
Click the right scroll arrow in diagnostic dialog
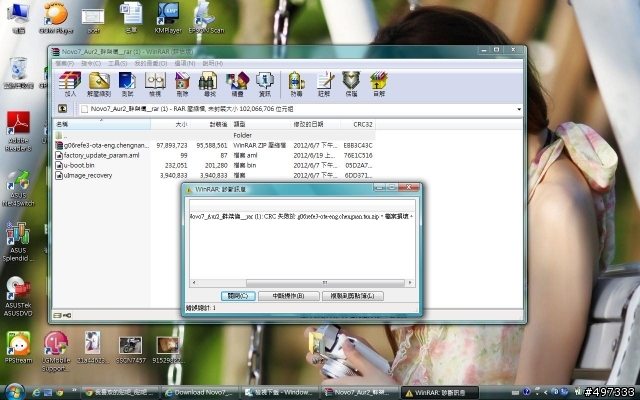410,282
